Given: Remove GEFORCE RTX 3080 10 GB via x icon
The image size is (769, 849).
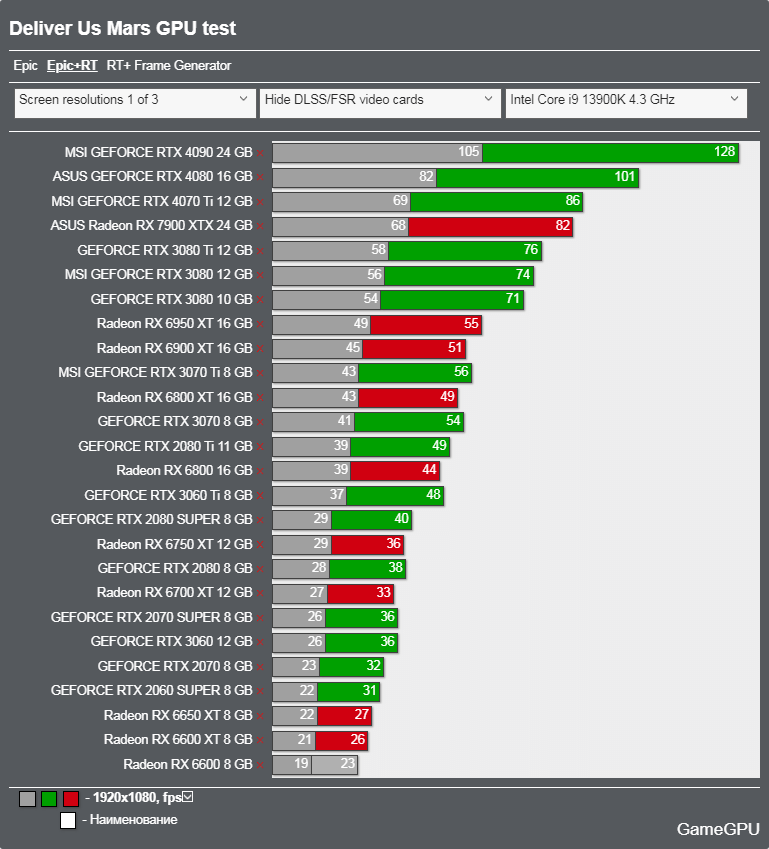Looking at the screenshot, I should (260, 300).
